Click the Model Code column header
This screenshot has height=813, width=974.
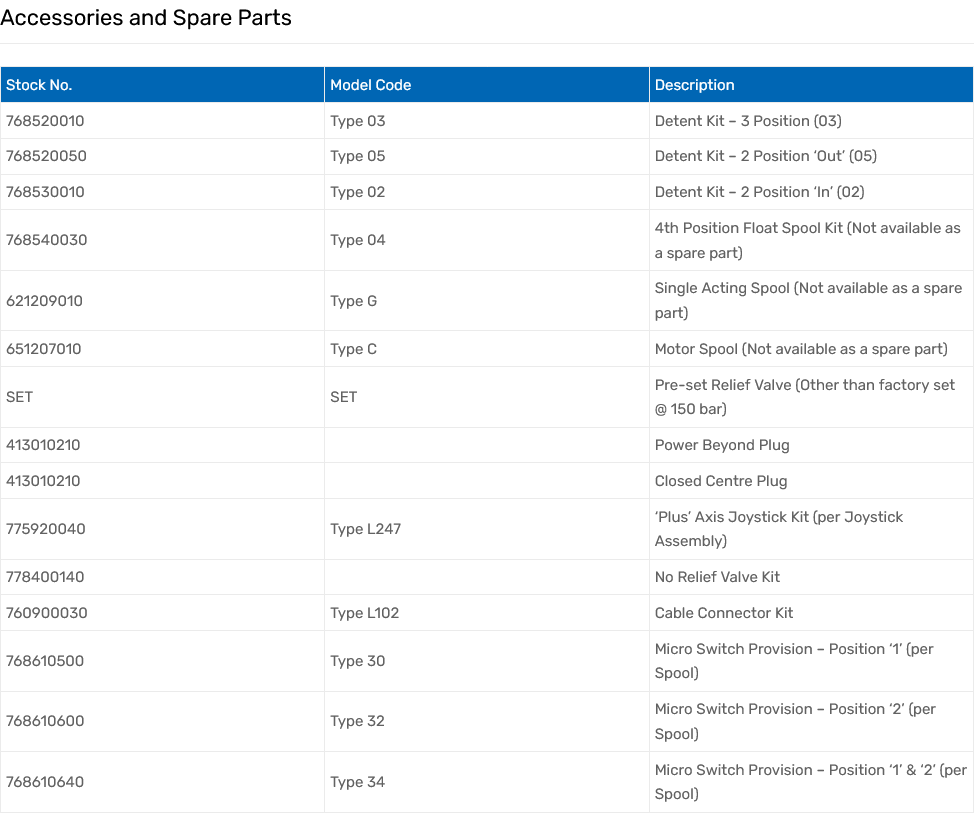click(370, 85)
